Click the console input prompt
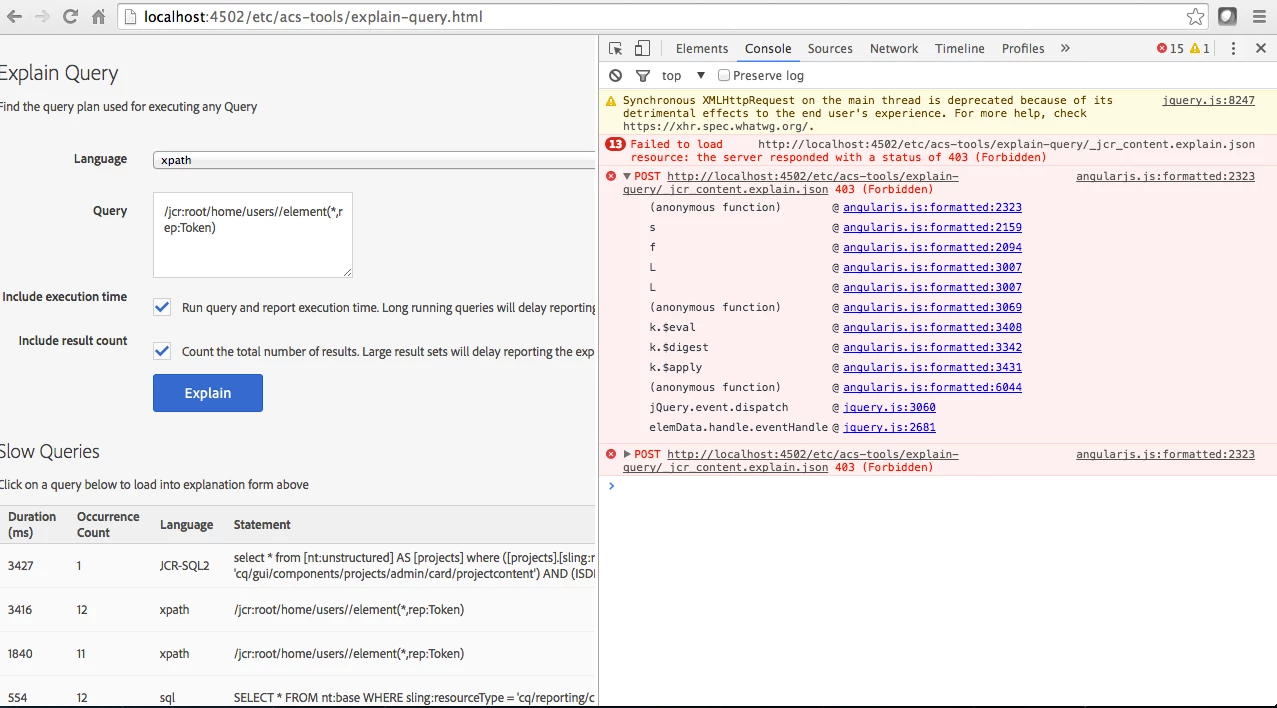The height and width of the screenshot is (708, 1277). pyautogui.click(x=940, y=486)
